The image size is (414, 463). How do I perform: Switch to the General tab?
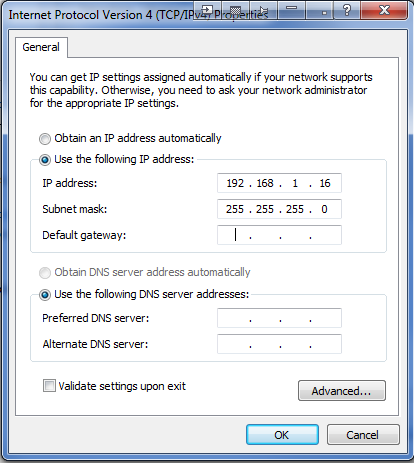[x=41, y=47]
